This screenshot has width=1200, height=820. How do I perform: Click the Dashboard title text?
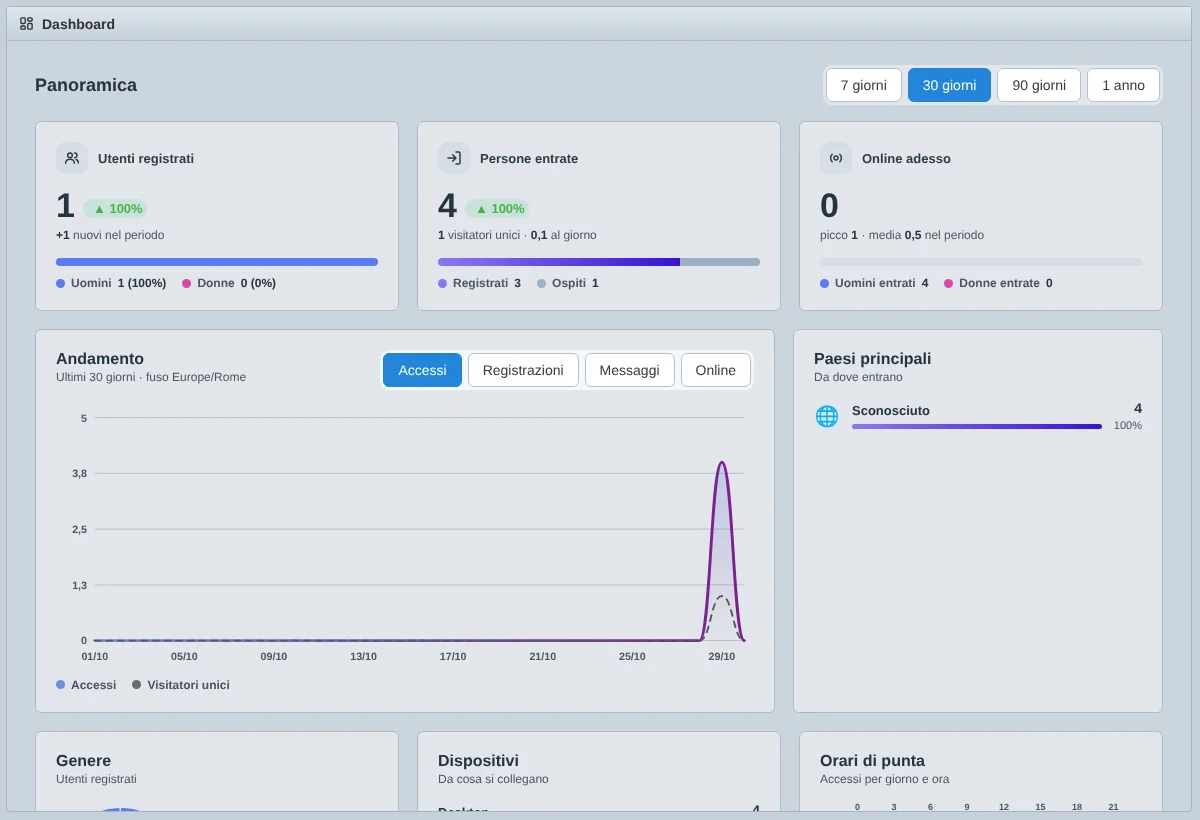(x=78, y=23)
